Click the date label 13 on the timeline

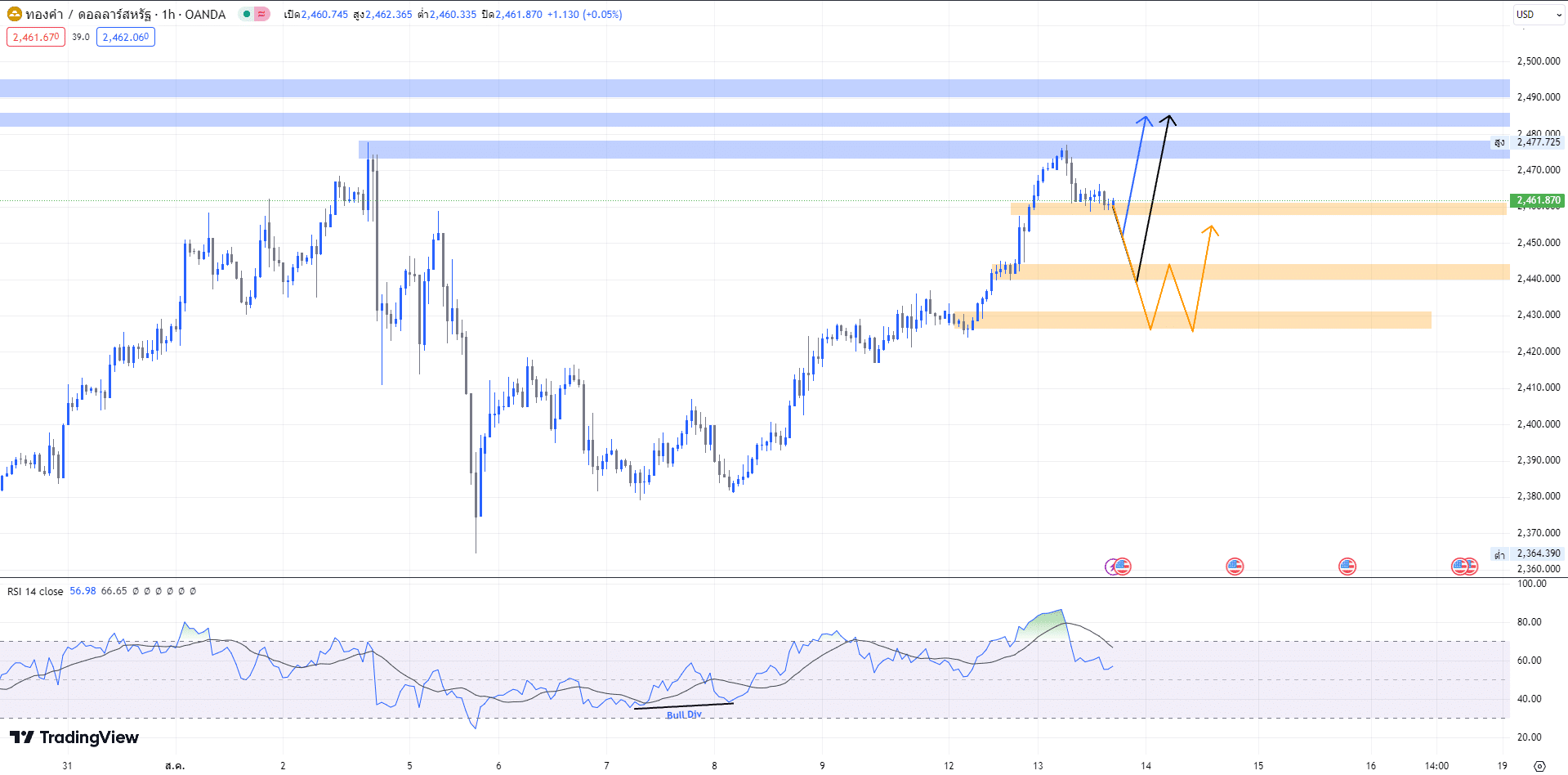[x=1037, y=766]
